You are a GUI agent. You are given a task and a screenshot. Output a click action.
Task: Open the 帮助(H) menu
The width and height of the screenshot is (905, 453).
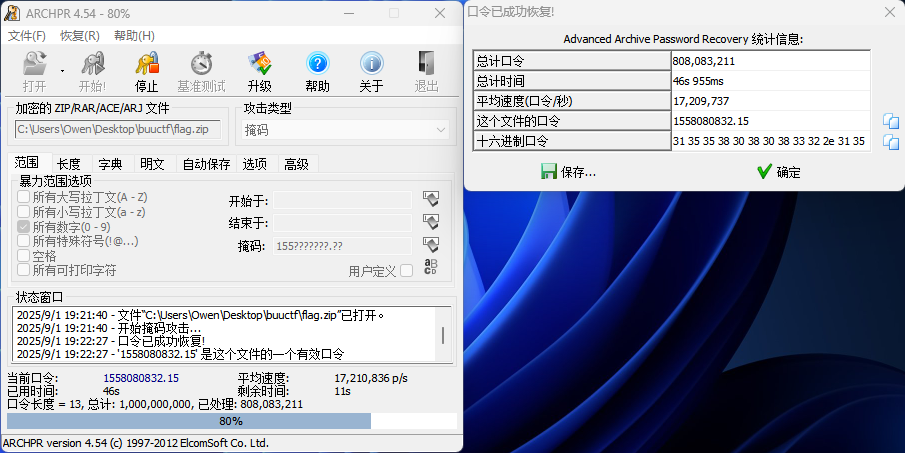pos(134,36)
